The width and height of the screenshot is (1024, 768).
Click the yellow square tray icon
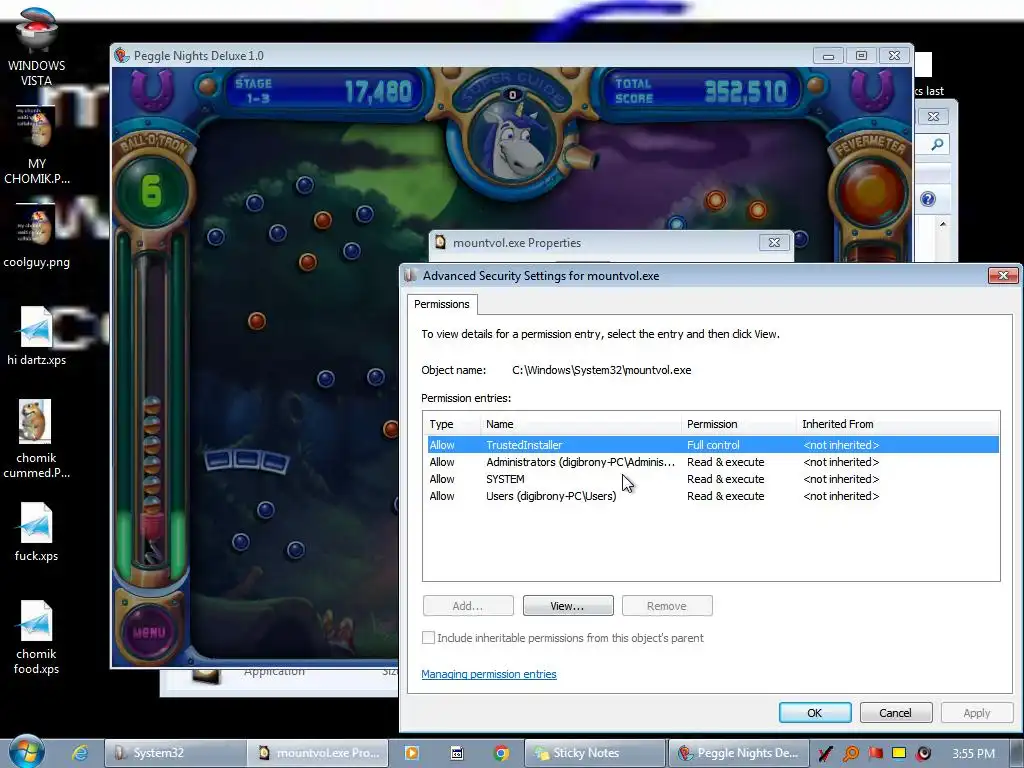pos(899,753)
